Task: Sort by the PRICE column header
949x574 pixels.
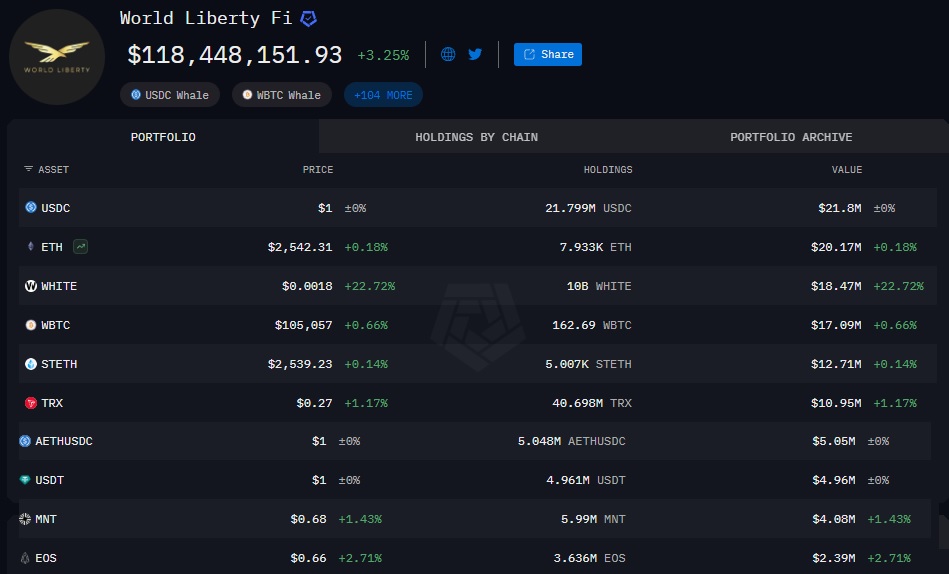Action: [318, 170]
